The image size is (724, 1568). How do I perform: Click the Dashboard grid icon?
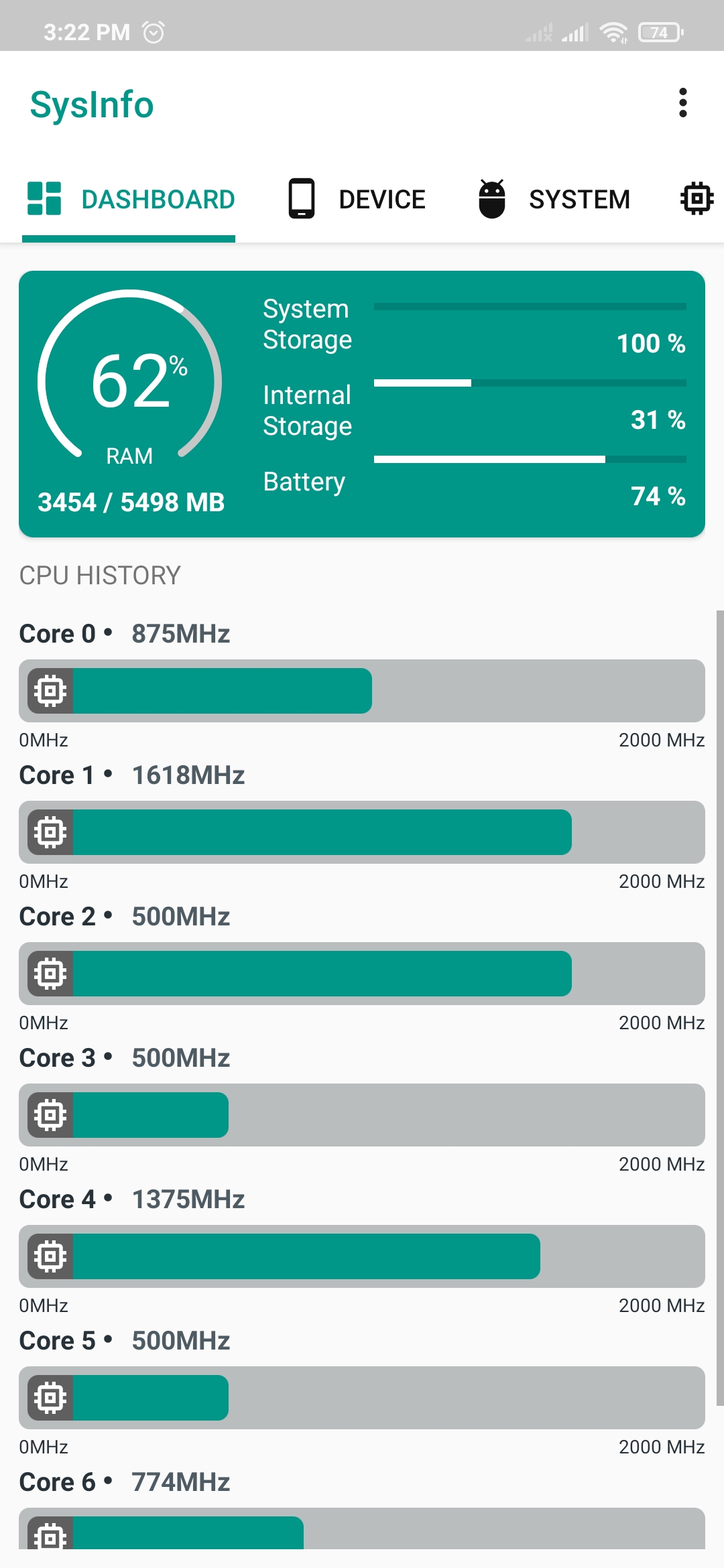coord(44,198)
